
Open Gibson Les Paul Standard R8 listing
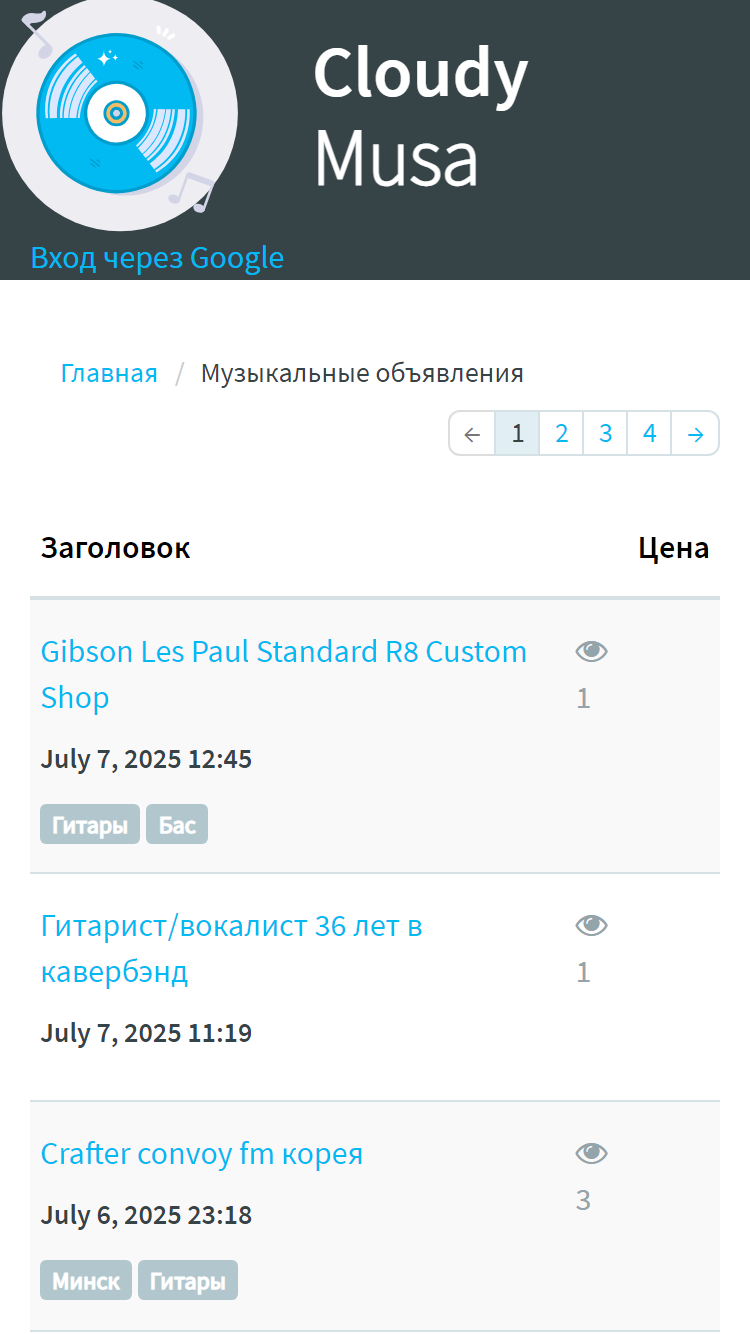(284, 675)
